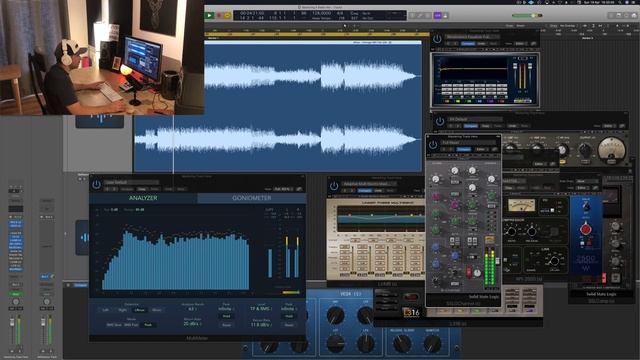Select Left detection in MultiMeter
Image resolution: width=640 pixels, height=360 pixels.
(106, 310)
